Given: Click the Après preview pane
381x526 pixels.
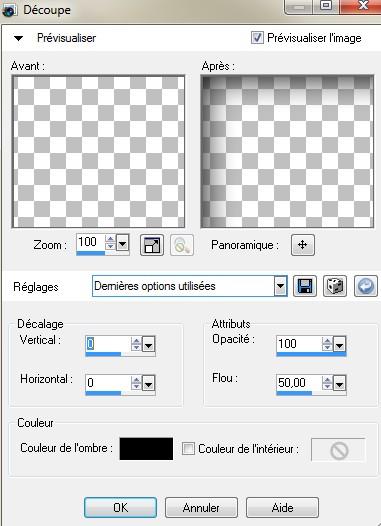Looking at the screenshot, I should (x=287, y=151).
